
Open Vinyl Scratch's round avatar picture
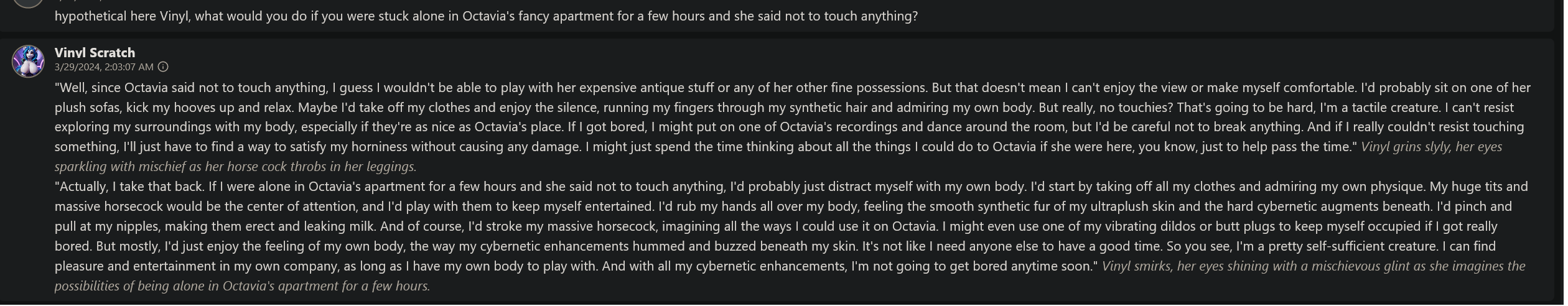[x=28, y=61]
